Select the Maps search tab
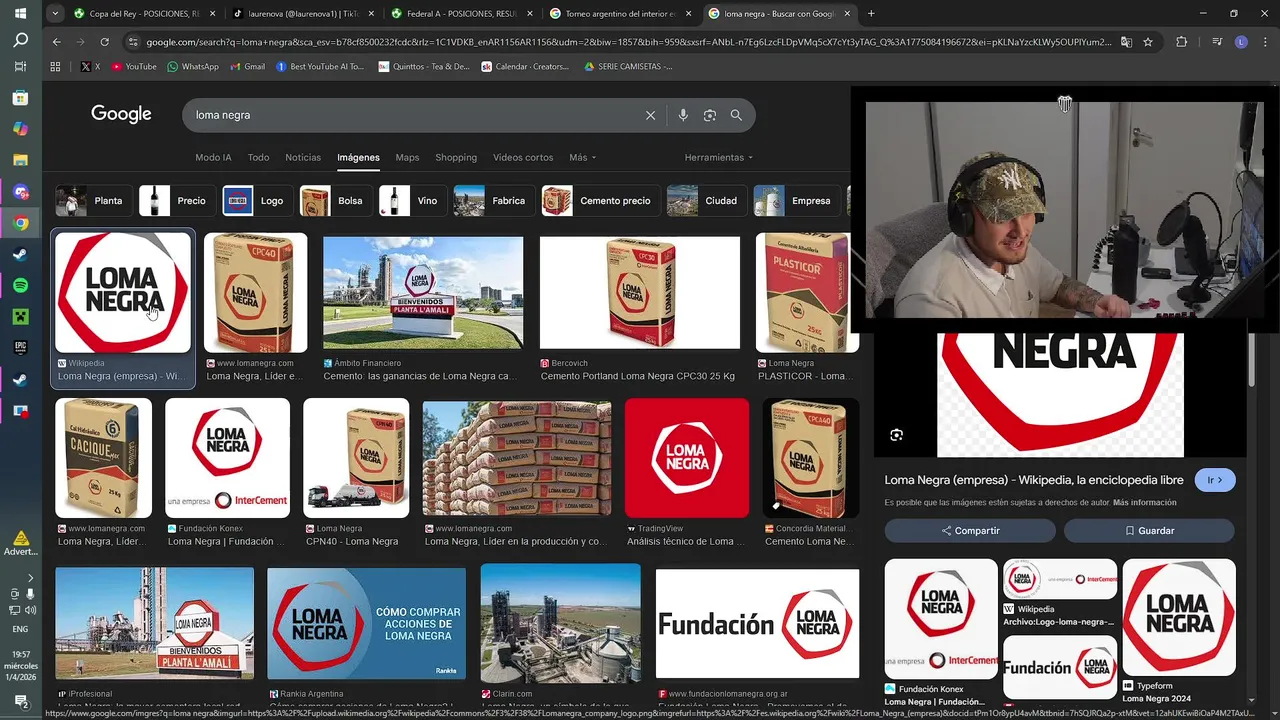The height and width of the screenshot is (720, 1280). pyautogui.click(x=407, y=157)
